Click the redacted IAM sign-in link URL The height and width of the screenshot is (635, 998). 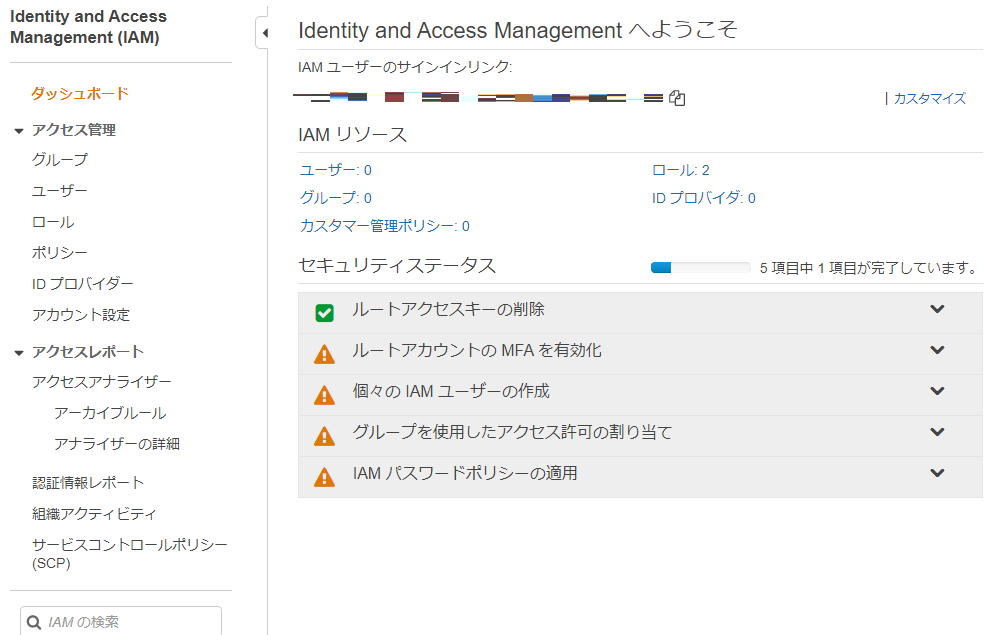(478, 97)
